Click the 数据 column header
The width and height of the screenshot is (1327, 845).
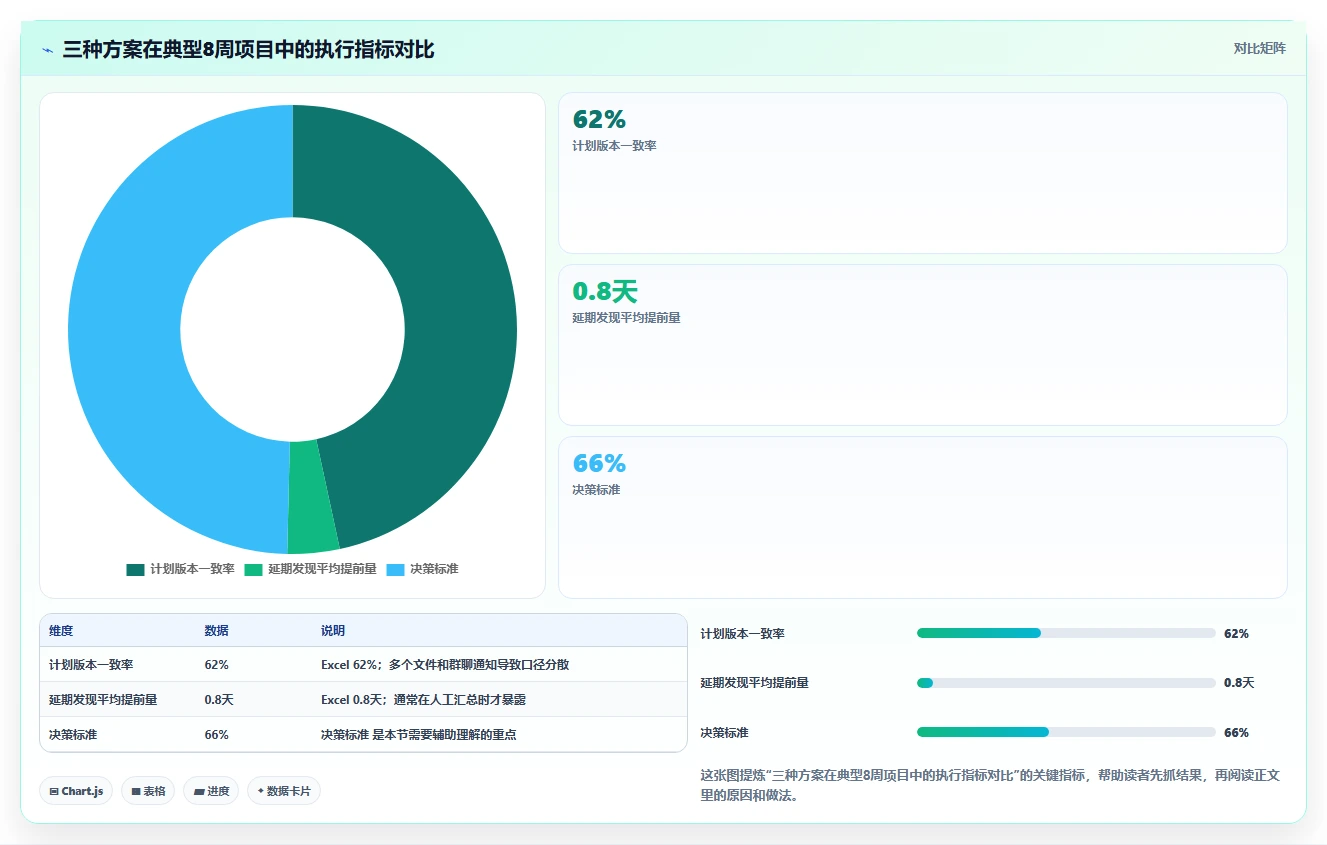217,631
